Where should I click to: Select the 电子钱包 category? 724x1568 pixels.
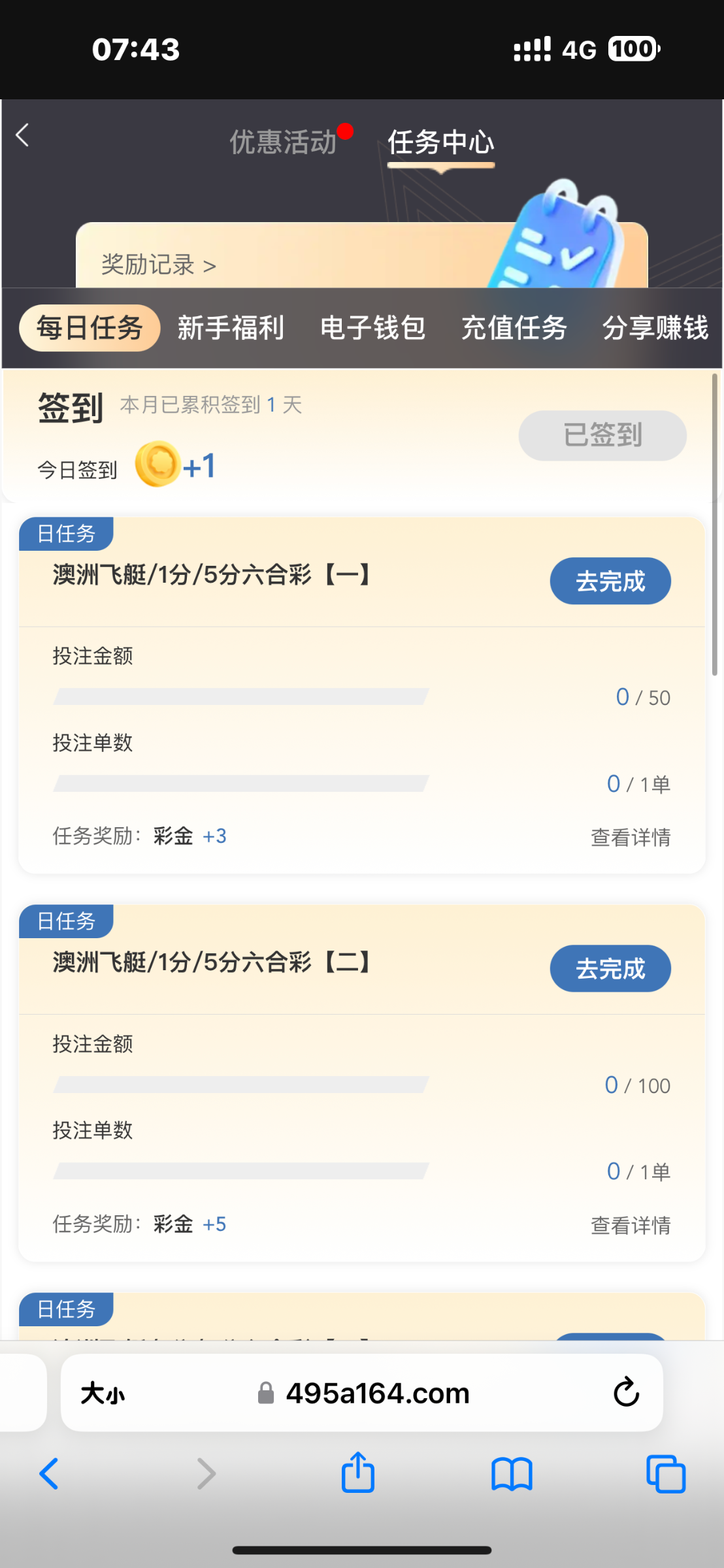[x=372, y=328]
